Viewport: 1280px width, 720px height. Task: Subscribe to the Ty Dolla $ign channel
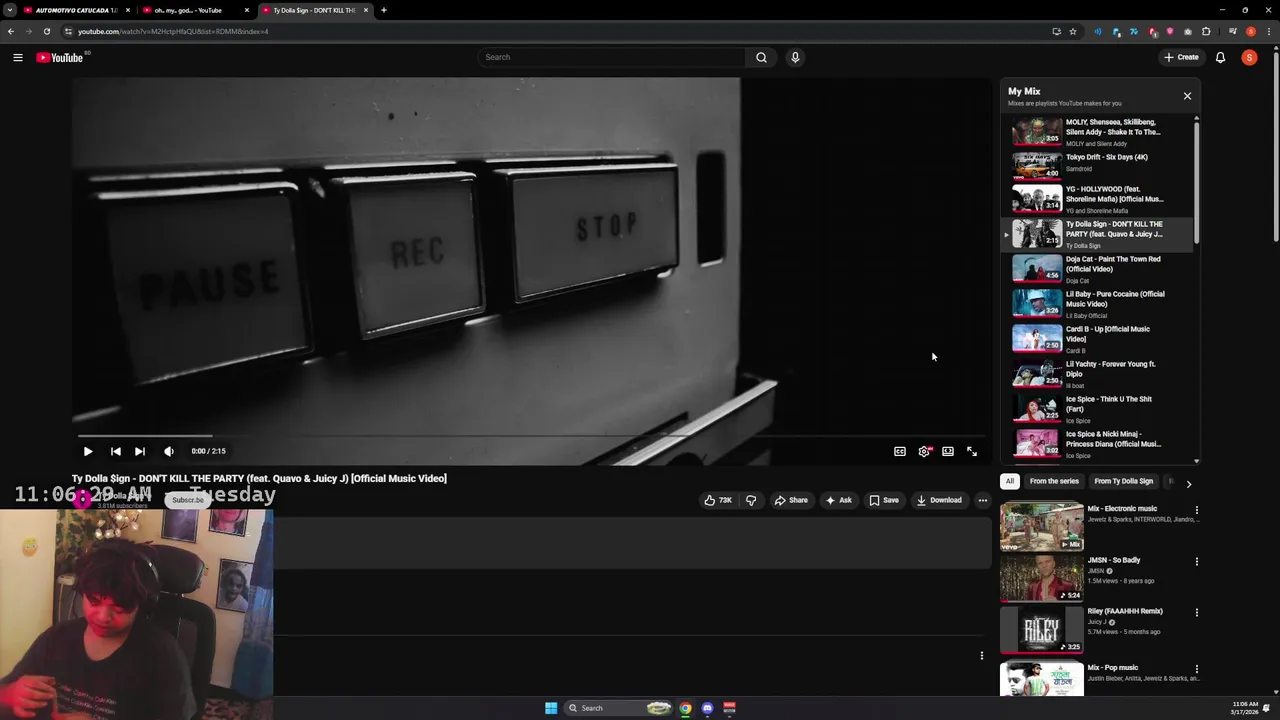187,500
